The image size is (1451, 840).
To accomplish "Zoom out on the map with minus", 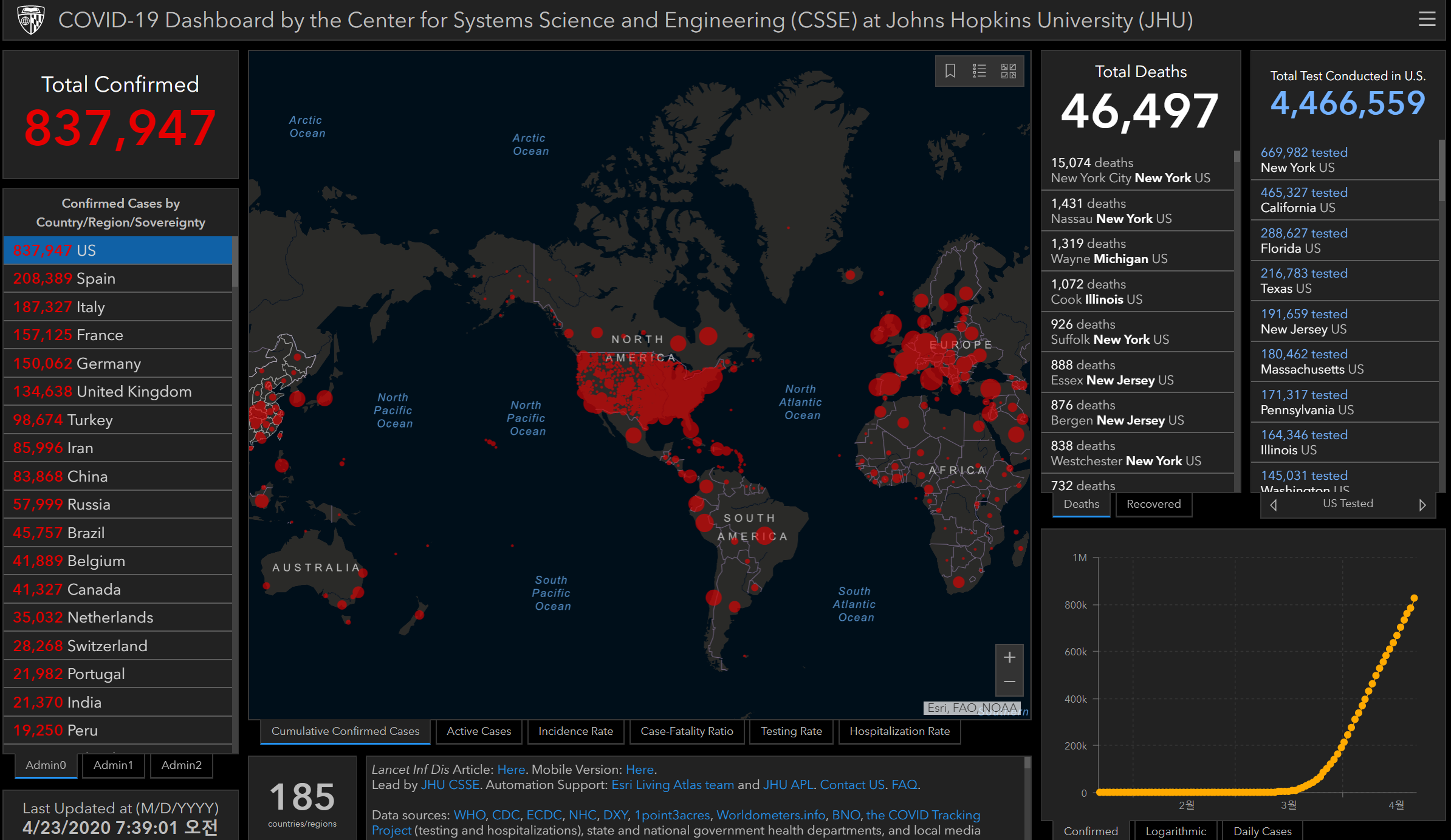I will (x=1009, y=682).
